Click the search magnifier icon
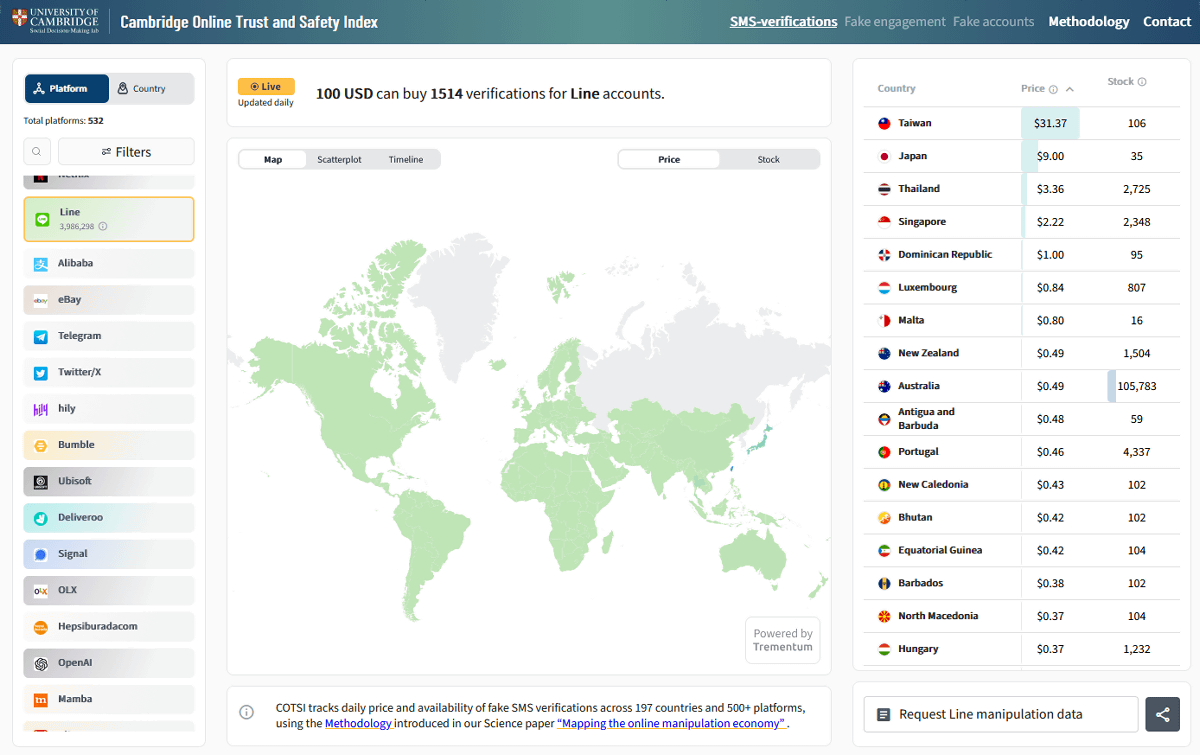Image resolution: width=1200 pixels, height=755 pixels. 37,152
